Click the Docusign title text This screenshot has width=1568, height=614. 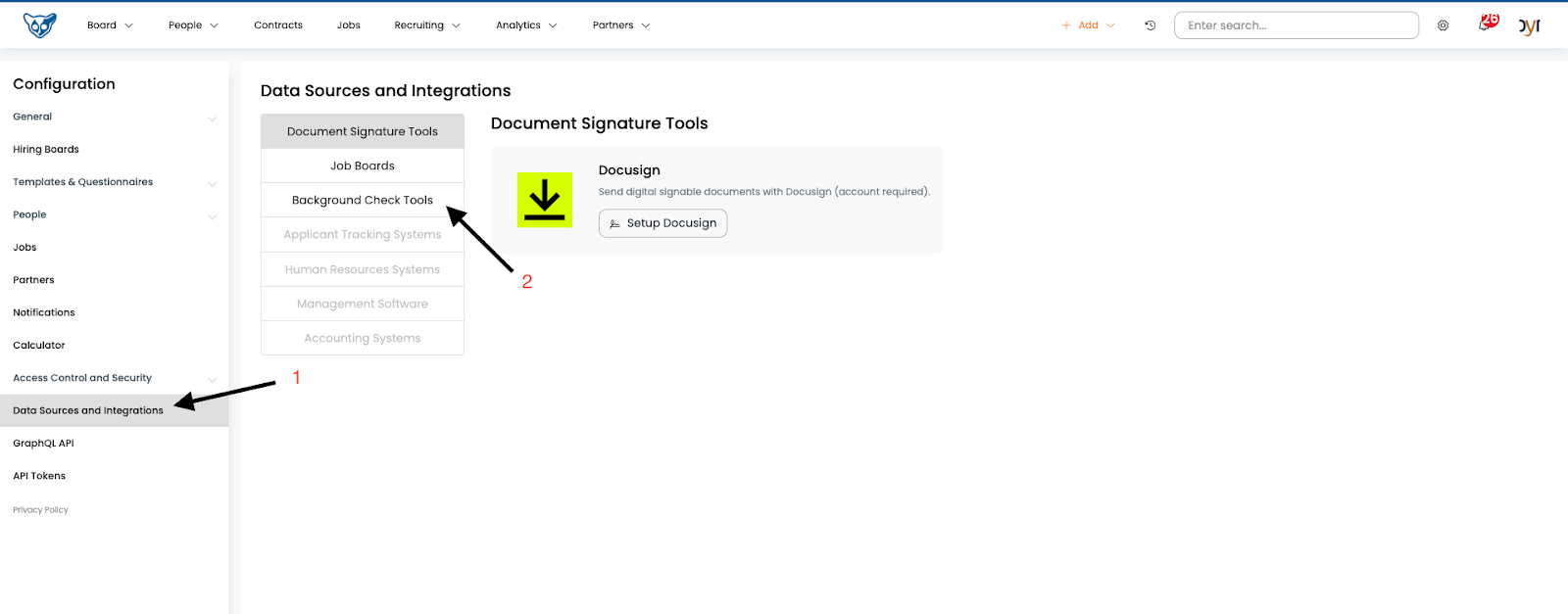coord(629,170)
